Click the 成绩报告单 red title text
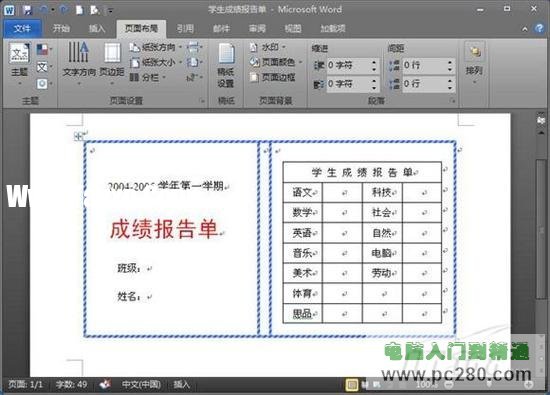The image size is (550, 395). [x=163, y=229]
